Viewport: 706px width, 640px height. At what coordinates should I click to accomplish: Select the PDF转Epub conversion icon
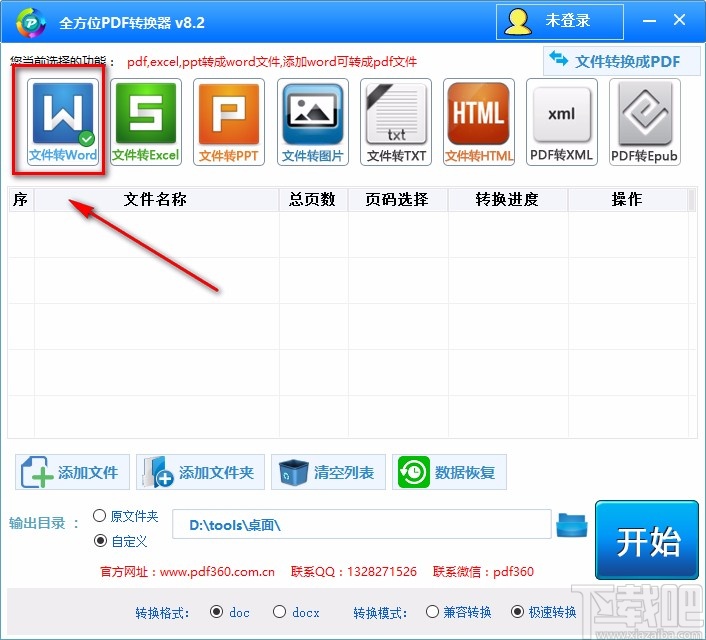[x=645, y=122]
